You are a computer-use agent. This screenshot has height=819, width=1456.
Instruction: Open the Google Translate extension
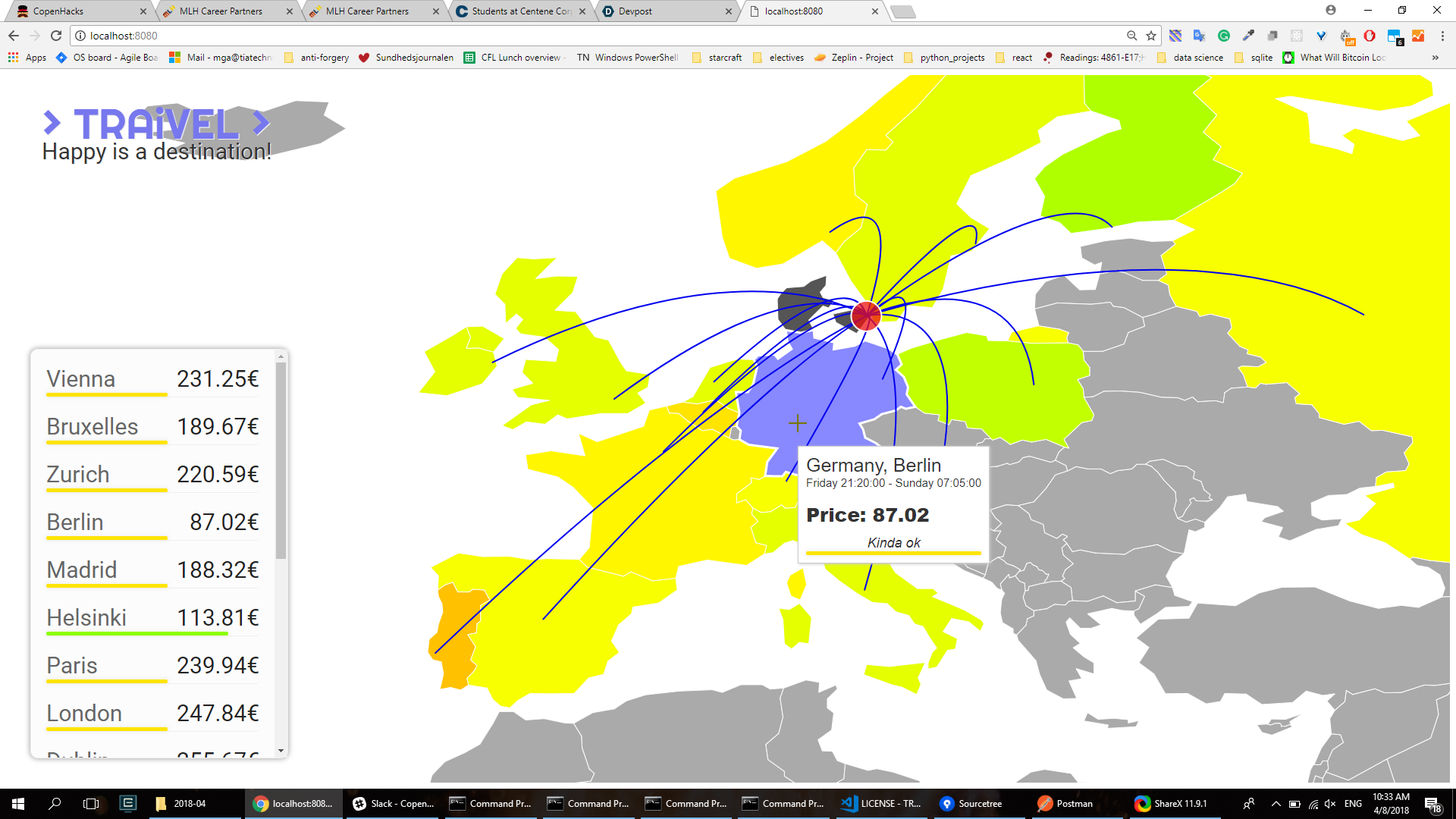[x=1199, y=36]
